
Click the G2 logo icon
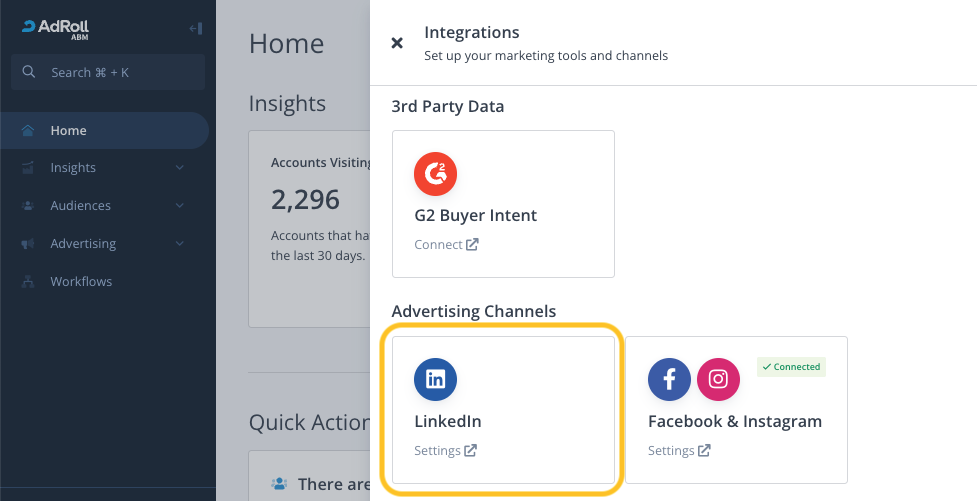click(x=435, y=174)
